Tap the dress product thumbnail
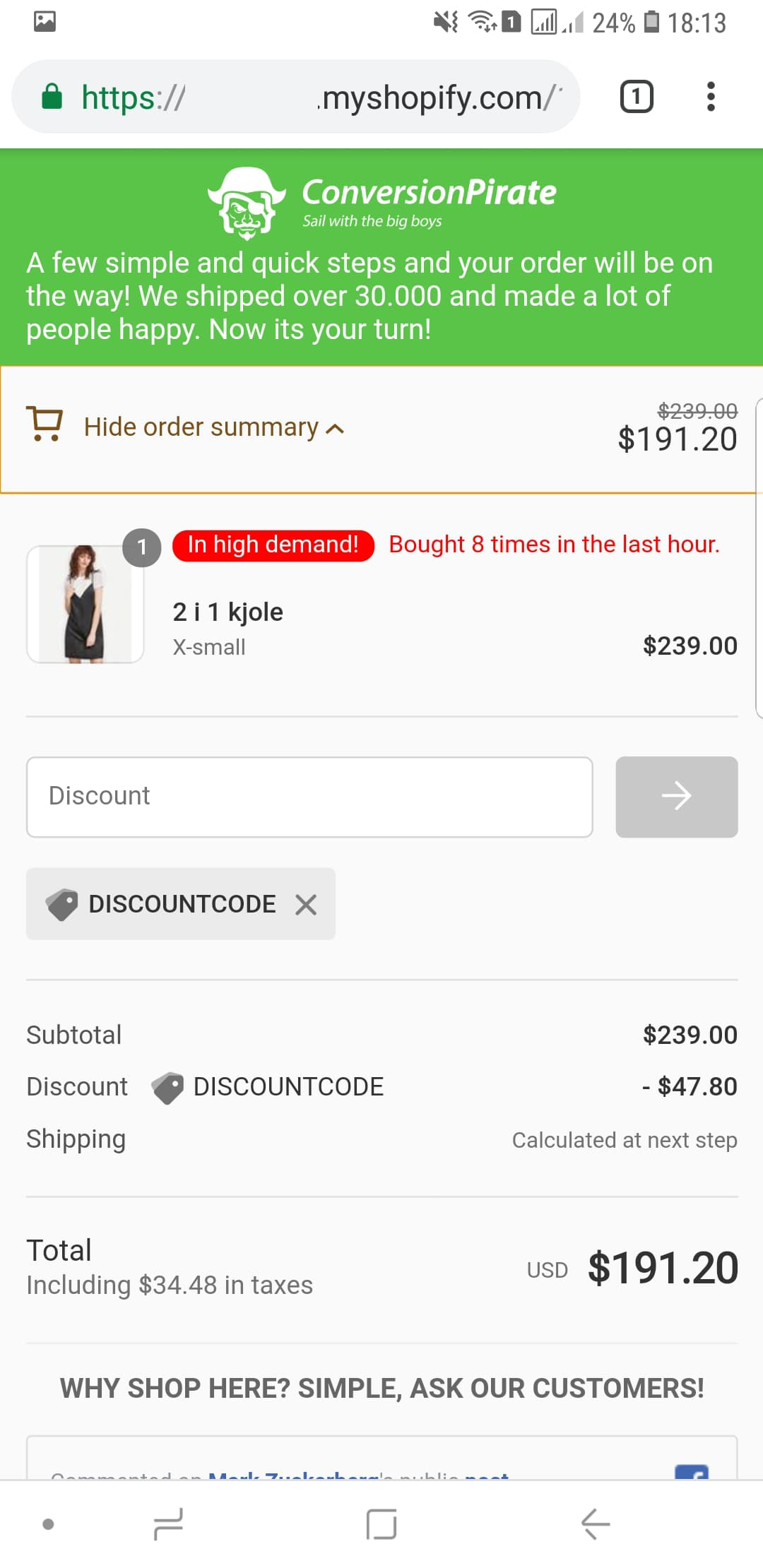 pos(85,604)
